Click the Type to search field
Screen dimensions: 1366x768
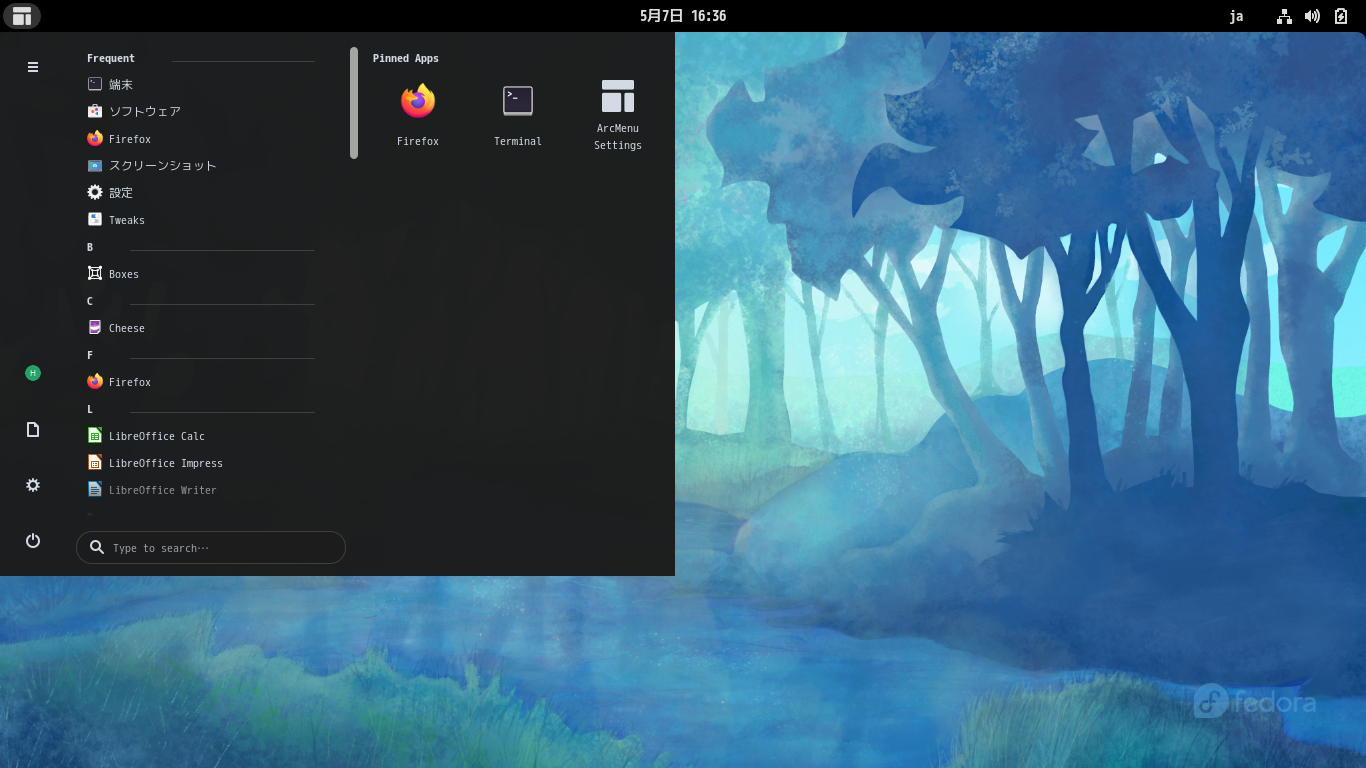click(211, 548)
